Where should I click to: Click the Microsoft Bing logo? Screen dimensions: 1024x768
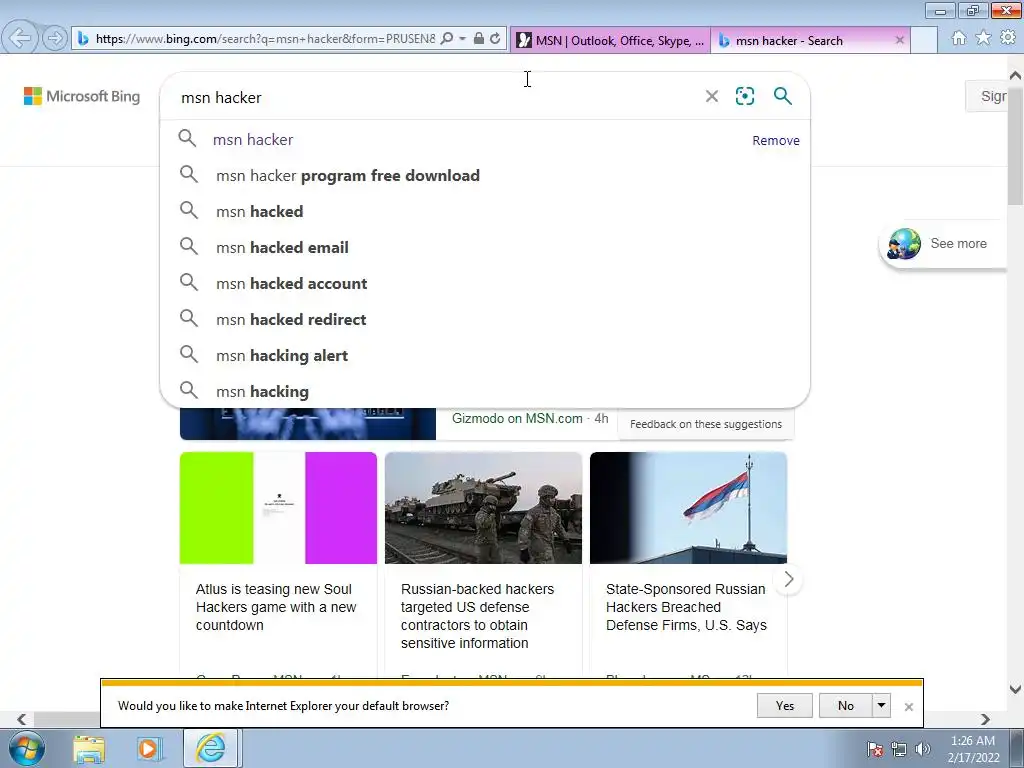pyautogui.click(x=82, y=96)
